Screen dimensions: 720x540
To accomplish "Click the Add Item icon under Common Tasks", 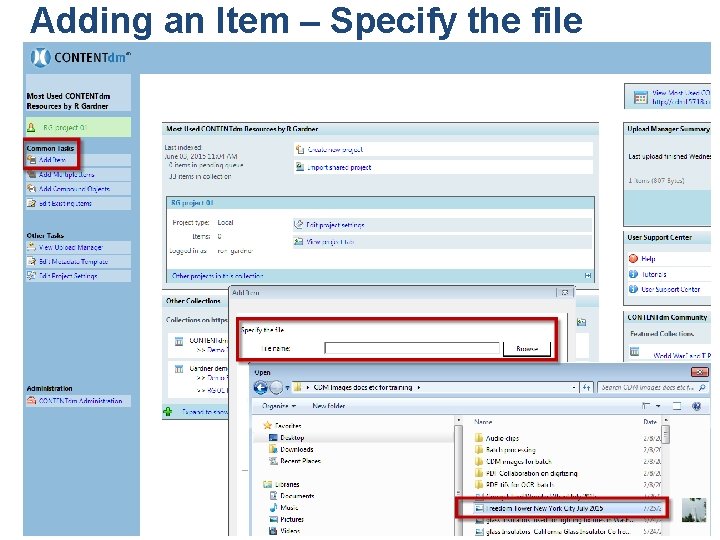I will [31, 160].
